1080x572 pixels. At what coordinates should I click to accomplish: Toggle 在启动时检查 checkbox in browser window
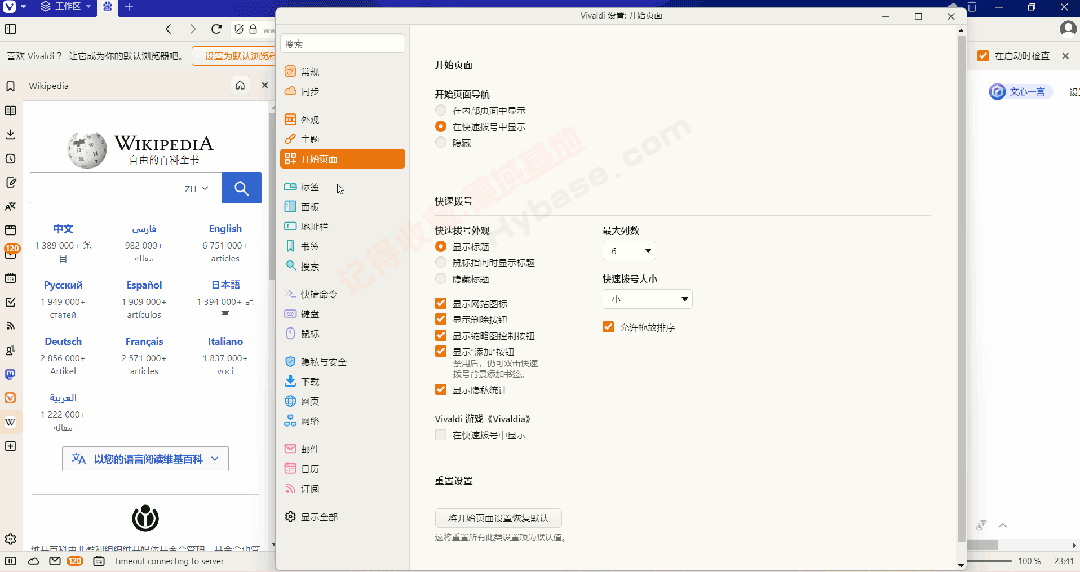(983, 56)
